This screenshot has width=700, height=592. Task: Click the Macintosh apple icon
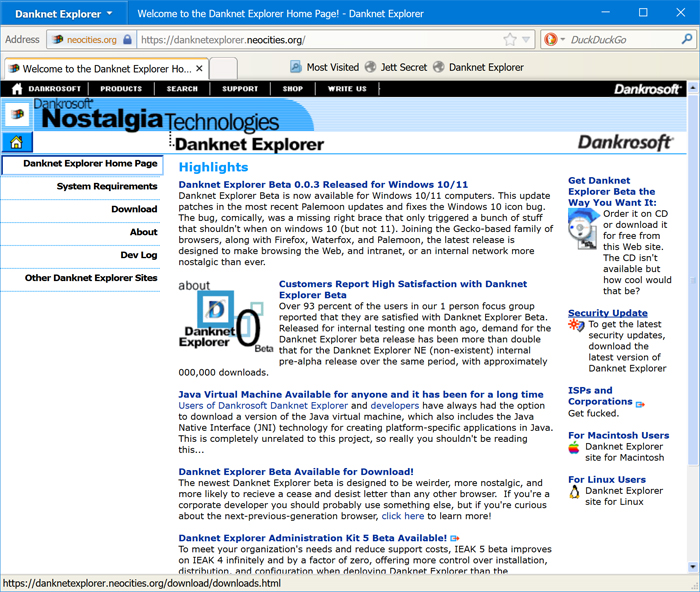pos(574,448)
